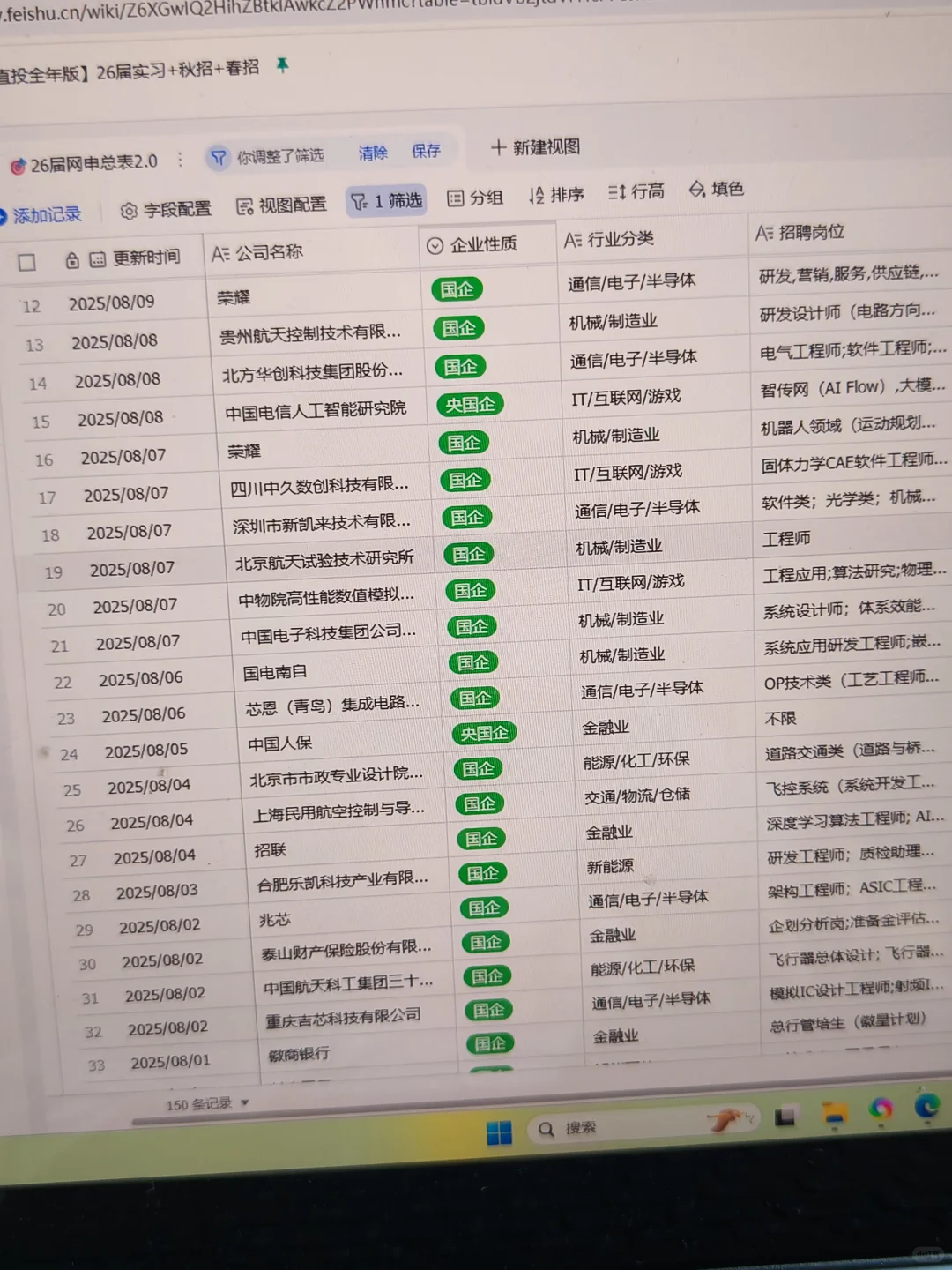Image resolution: width=952 pixels, height=1270 pixels.
Task: Select the 国企 tag in the 国电南自 row
Action: coord(473,662)
